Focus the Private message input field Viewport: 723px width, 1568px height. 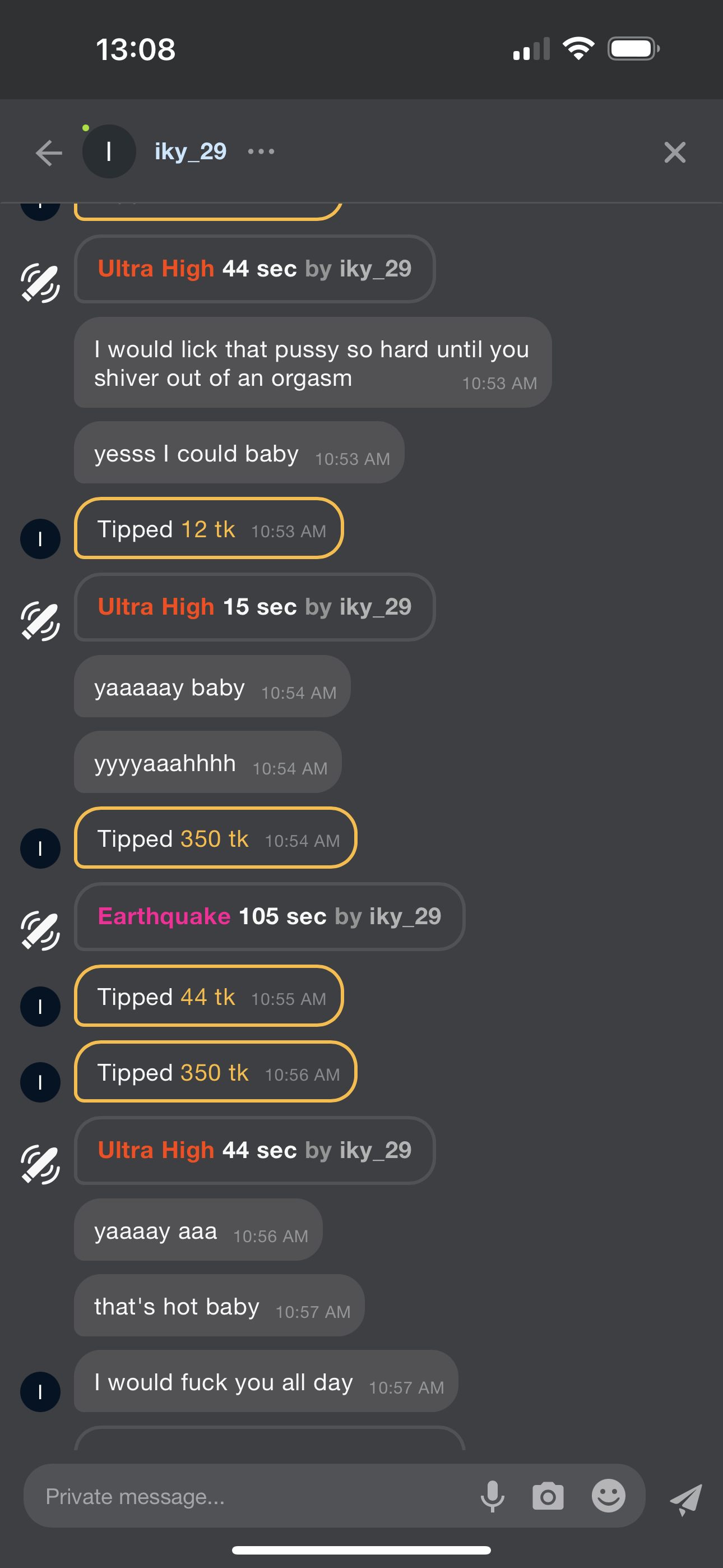243,1496
